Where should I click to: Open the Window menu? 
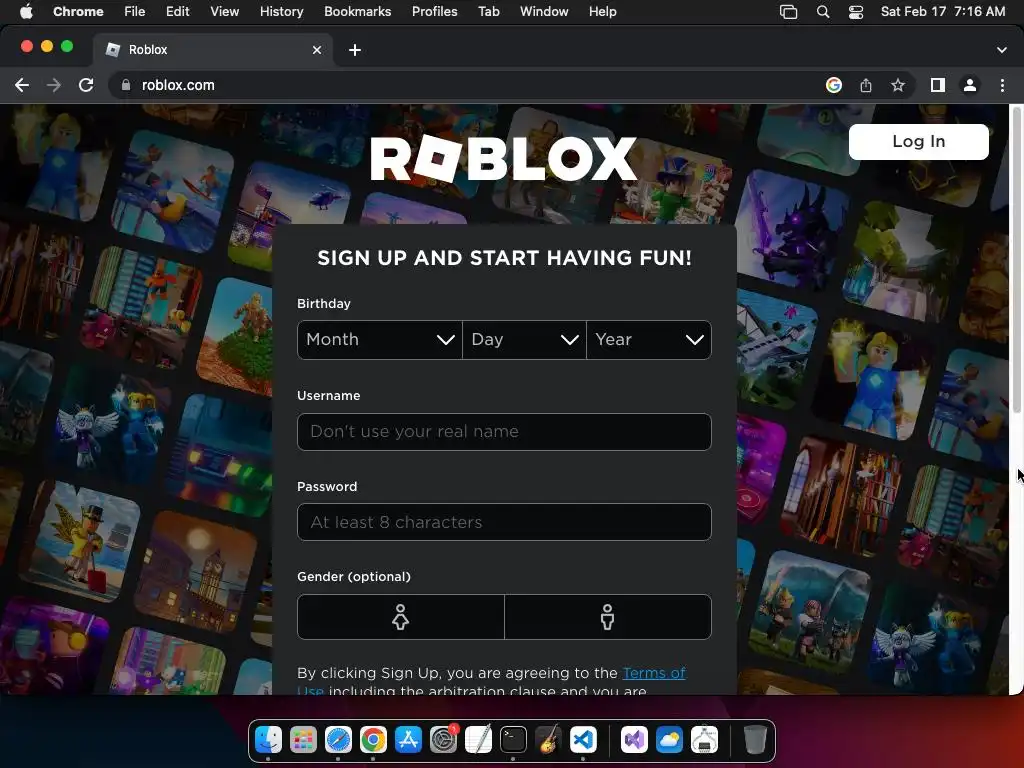pyautogui.click(x=544, y=11)
